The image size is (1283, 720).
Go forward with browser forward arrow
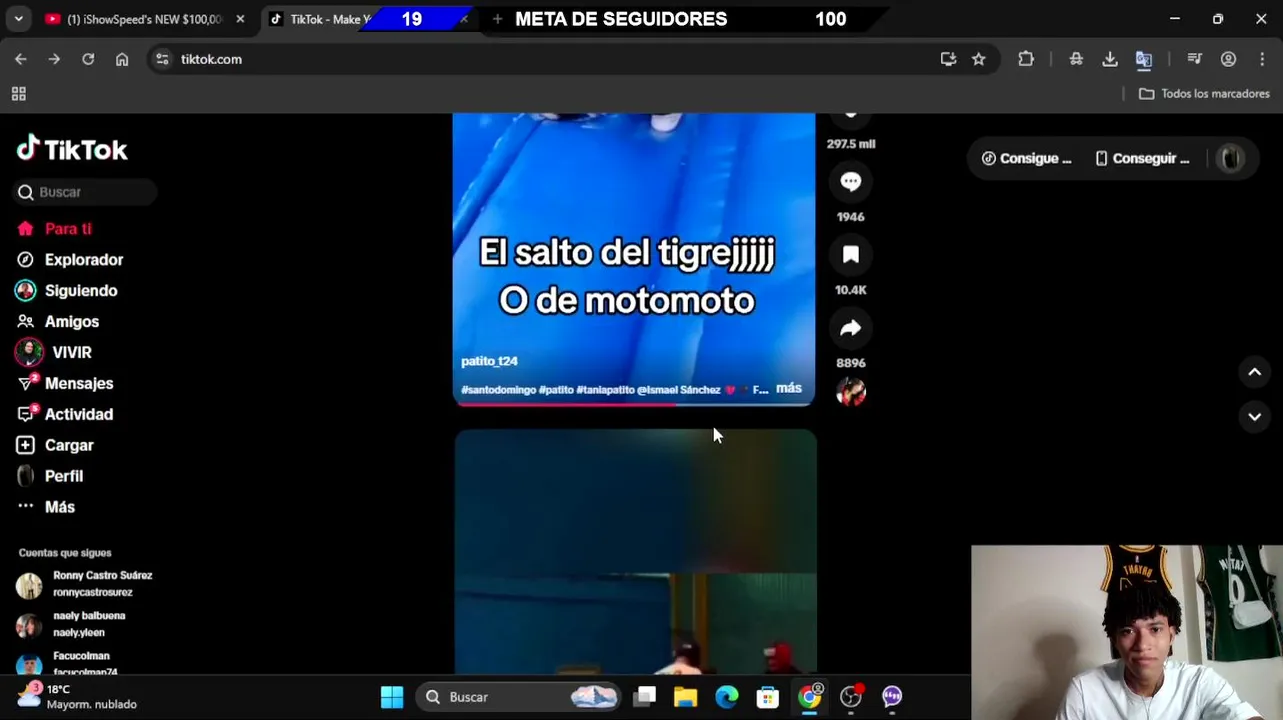point(54,59)
